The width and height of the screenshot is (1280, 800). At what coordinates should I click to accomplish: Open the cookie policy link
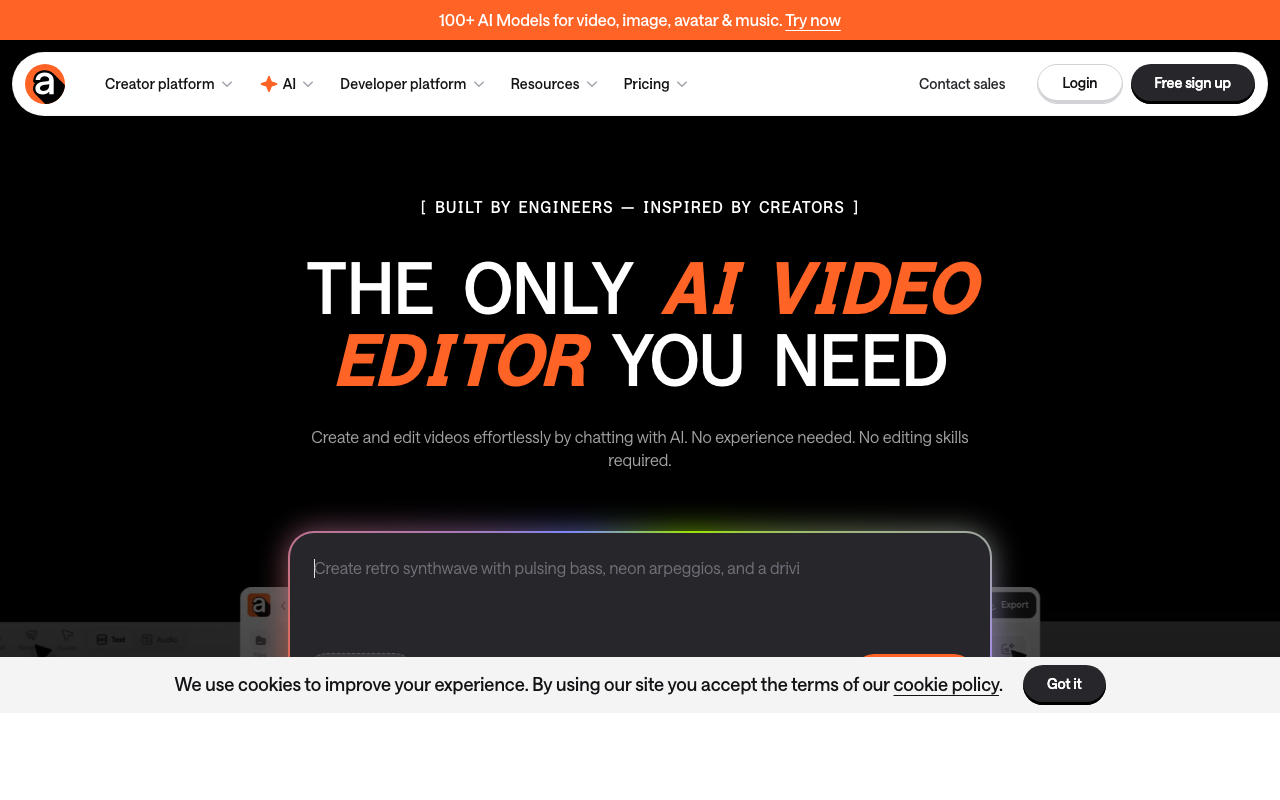tap(946, 685)
